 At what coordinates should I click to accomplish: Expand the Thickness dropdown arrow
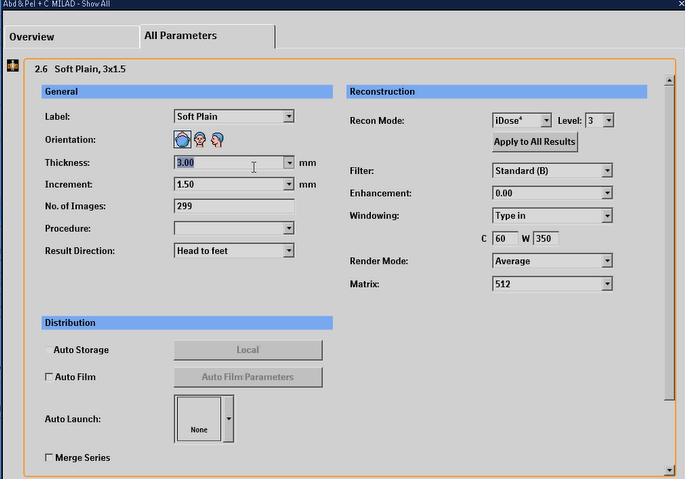coord(288,162)
